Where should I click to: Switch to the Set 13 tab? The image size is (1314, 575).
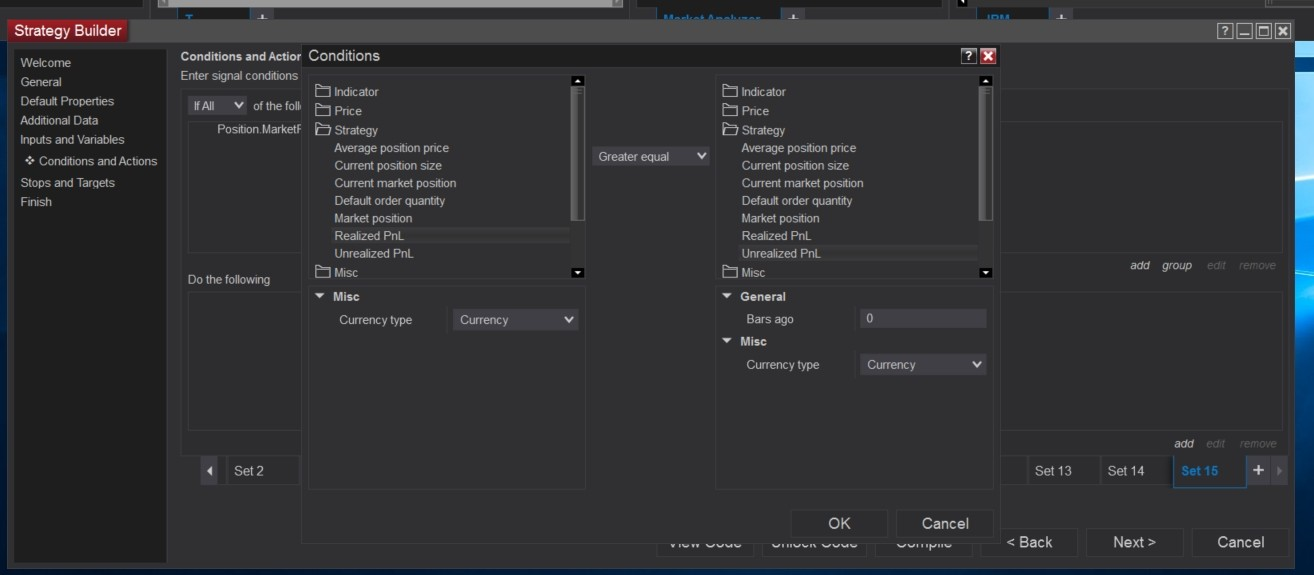[x=1053, y=471]
